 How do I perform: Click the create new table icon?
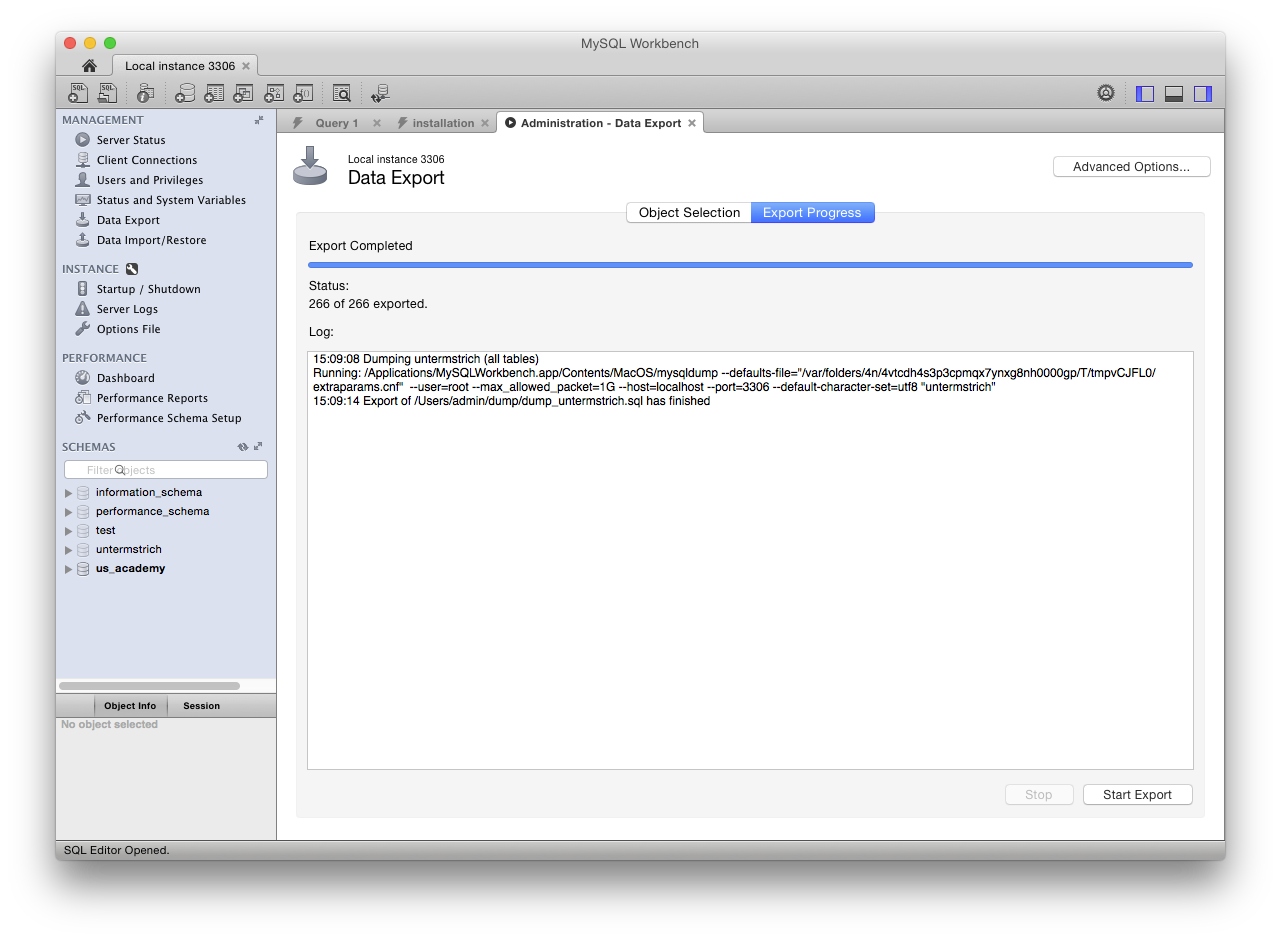(x=214, y=93)
